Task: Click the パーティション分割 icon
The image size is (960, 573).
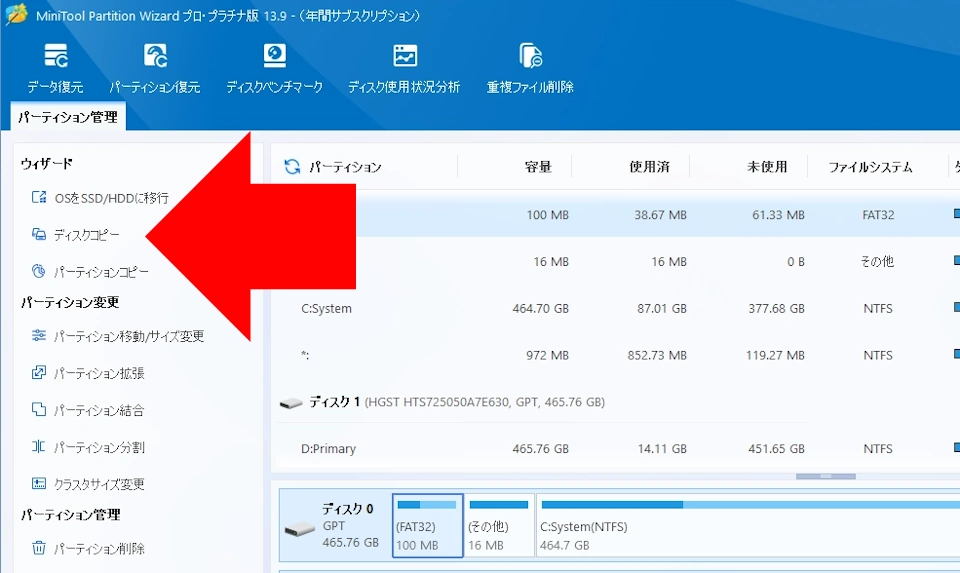Action: [x=39, y=446]
